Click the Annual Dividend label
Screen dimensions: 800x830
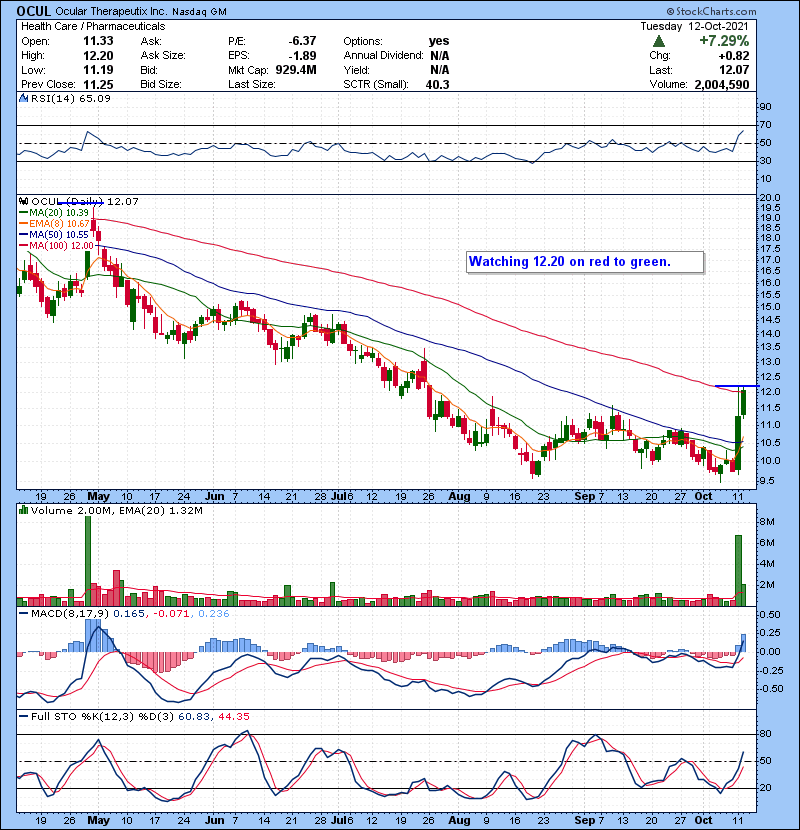tap(383, 56)
